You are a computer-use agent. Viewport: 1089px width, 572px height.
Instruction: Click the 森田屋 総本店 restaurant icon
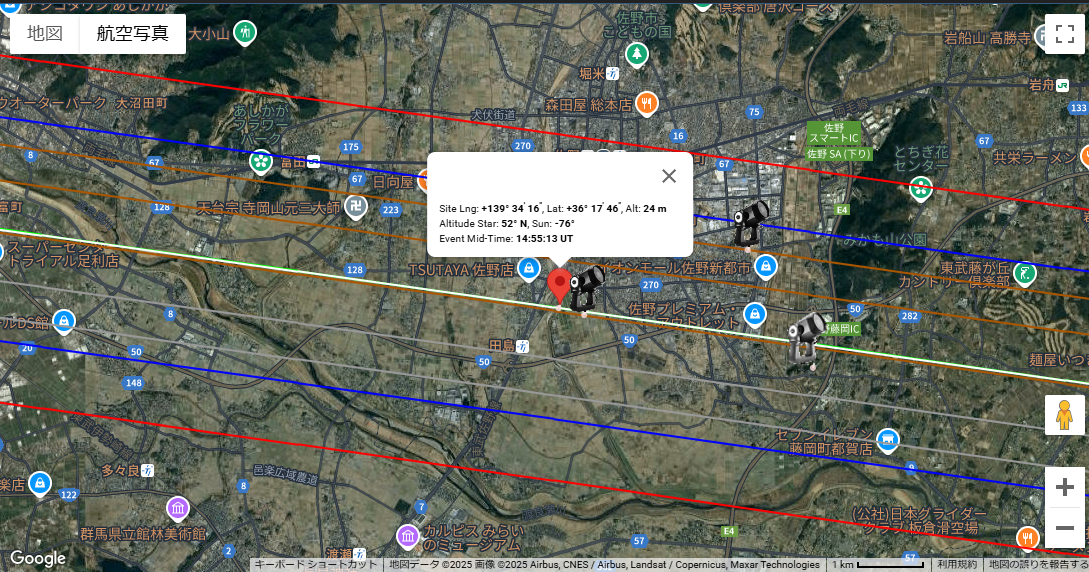648,102
